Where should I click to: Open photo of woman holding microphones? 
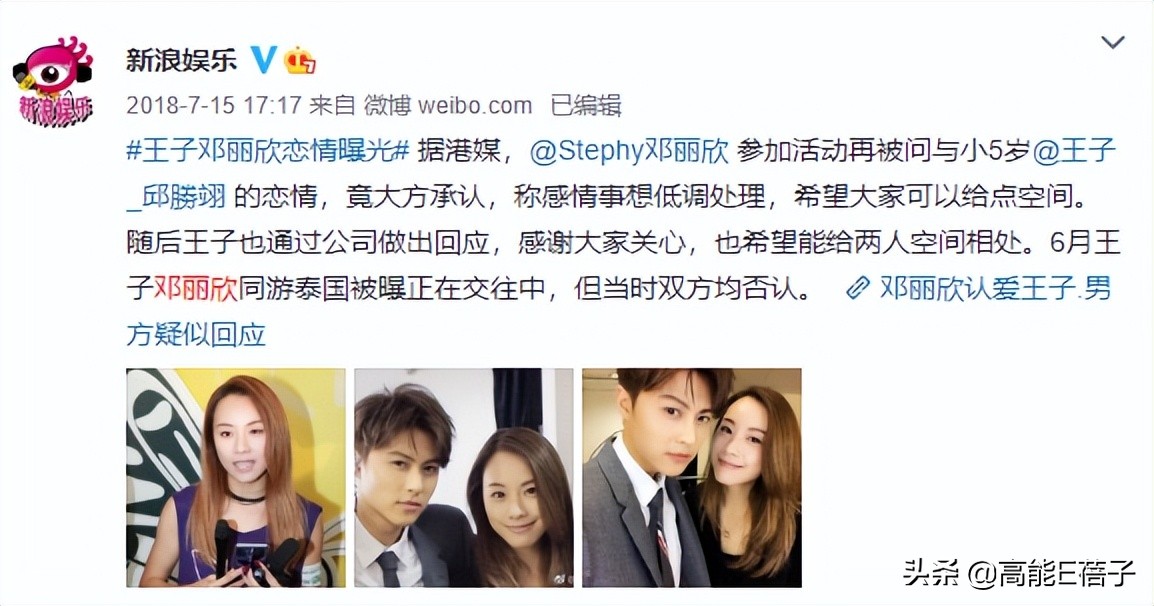(236, 477)
